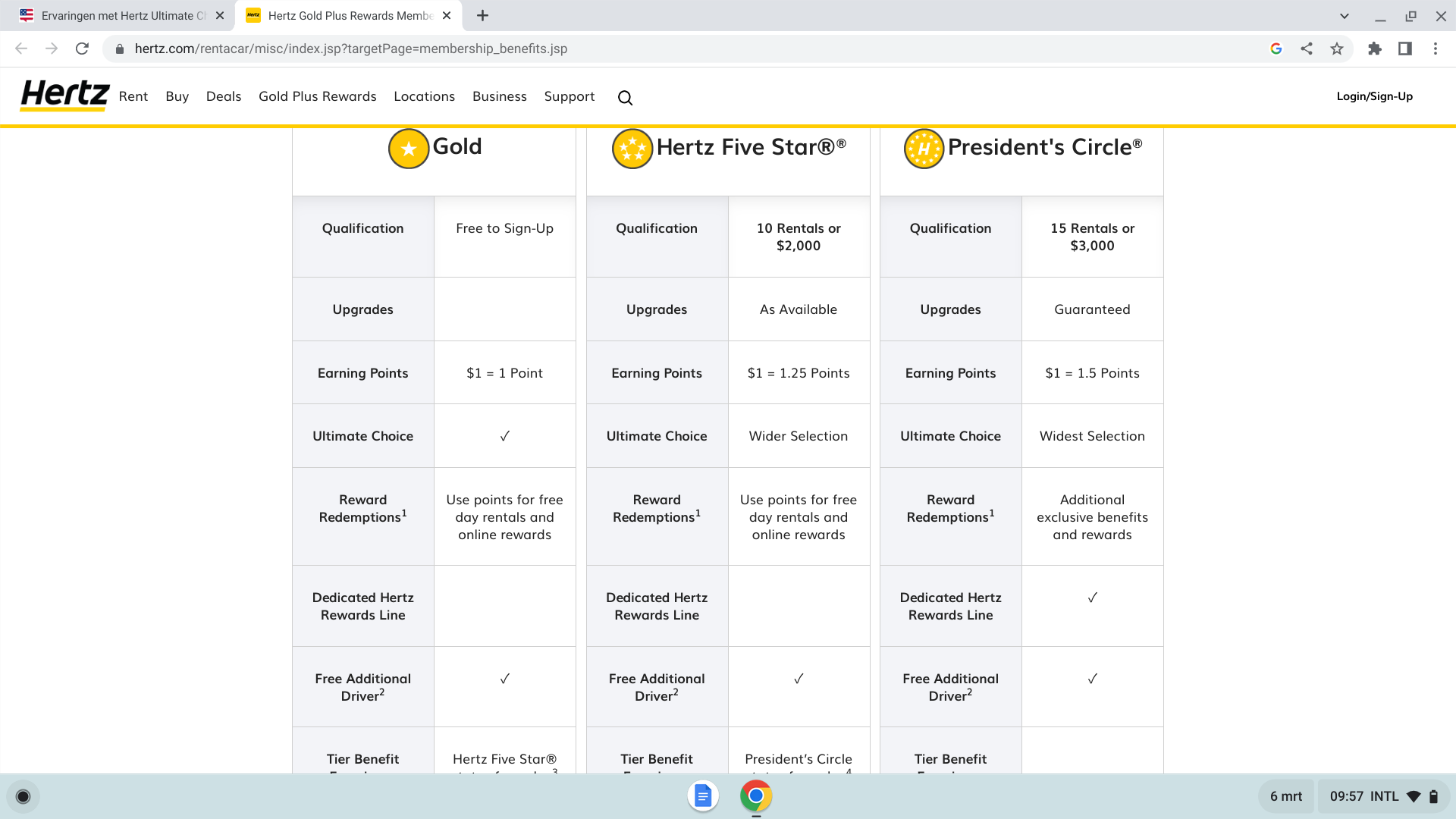Open the system tray clock status area

click(x=1378, y=796)
